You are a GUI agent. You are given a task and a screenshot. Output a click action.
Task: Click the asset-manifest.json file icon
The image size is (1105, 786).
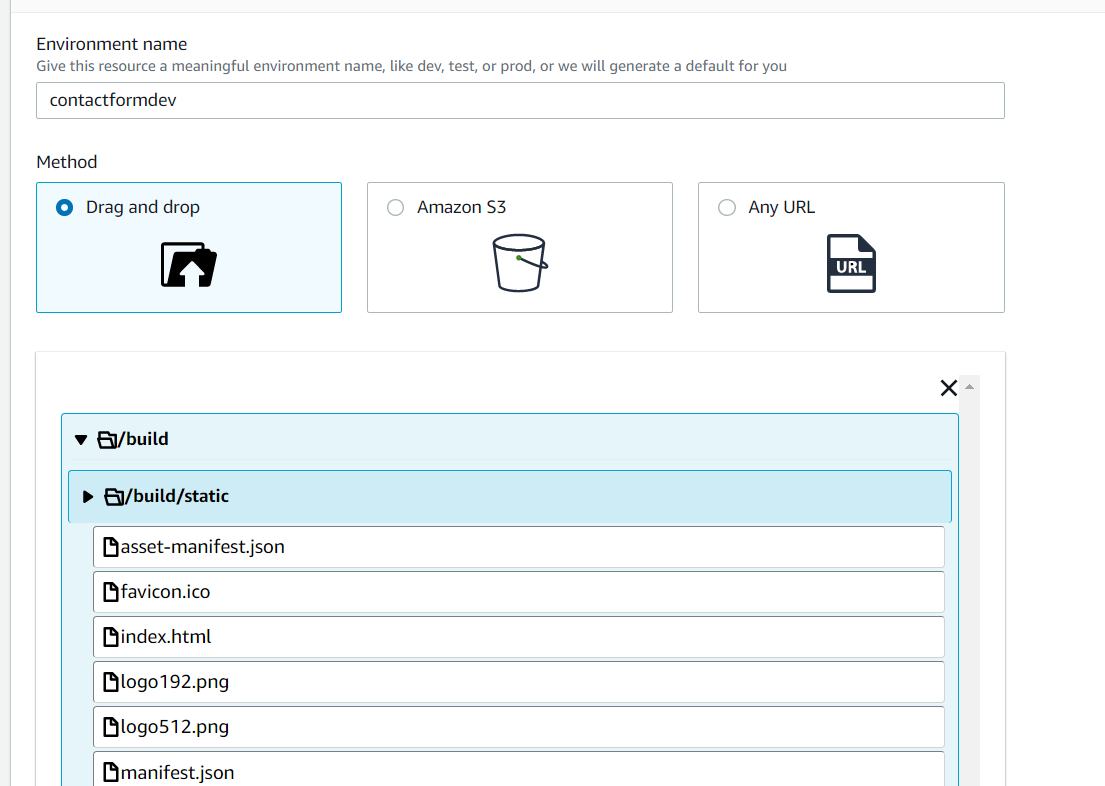click(x=111, y=547)
